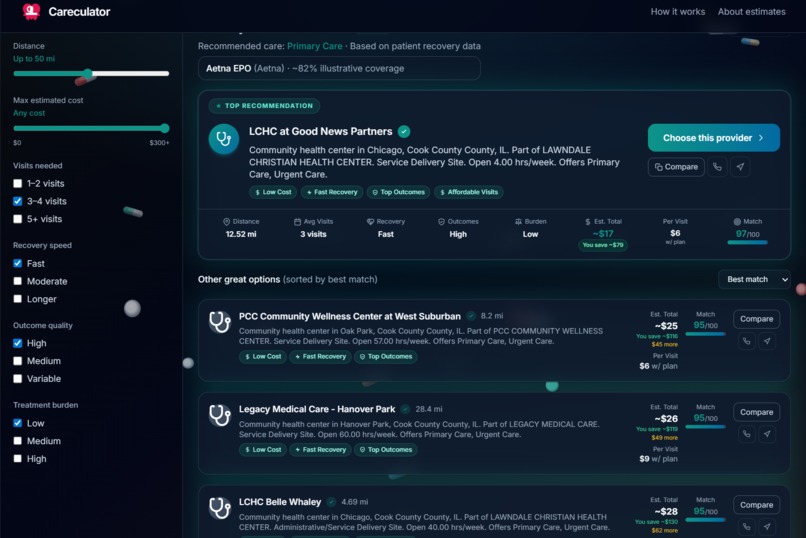Click the Recovery heart icon
806x538 pixels.
pyautogui.click(x=370, y=221)
